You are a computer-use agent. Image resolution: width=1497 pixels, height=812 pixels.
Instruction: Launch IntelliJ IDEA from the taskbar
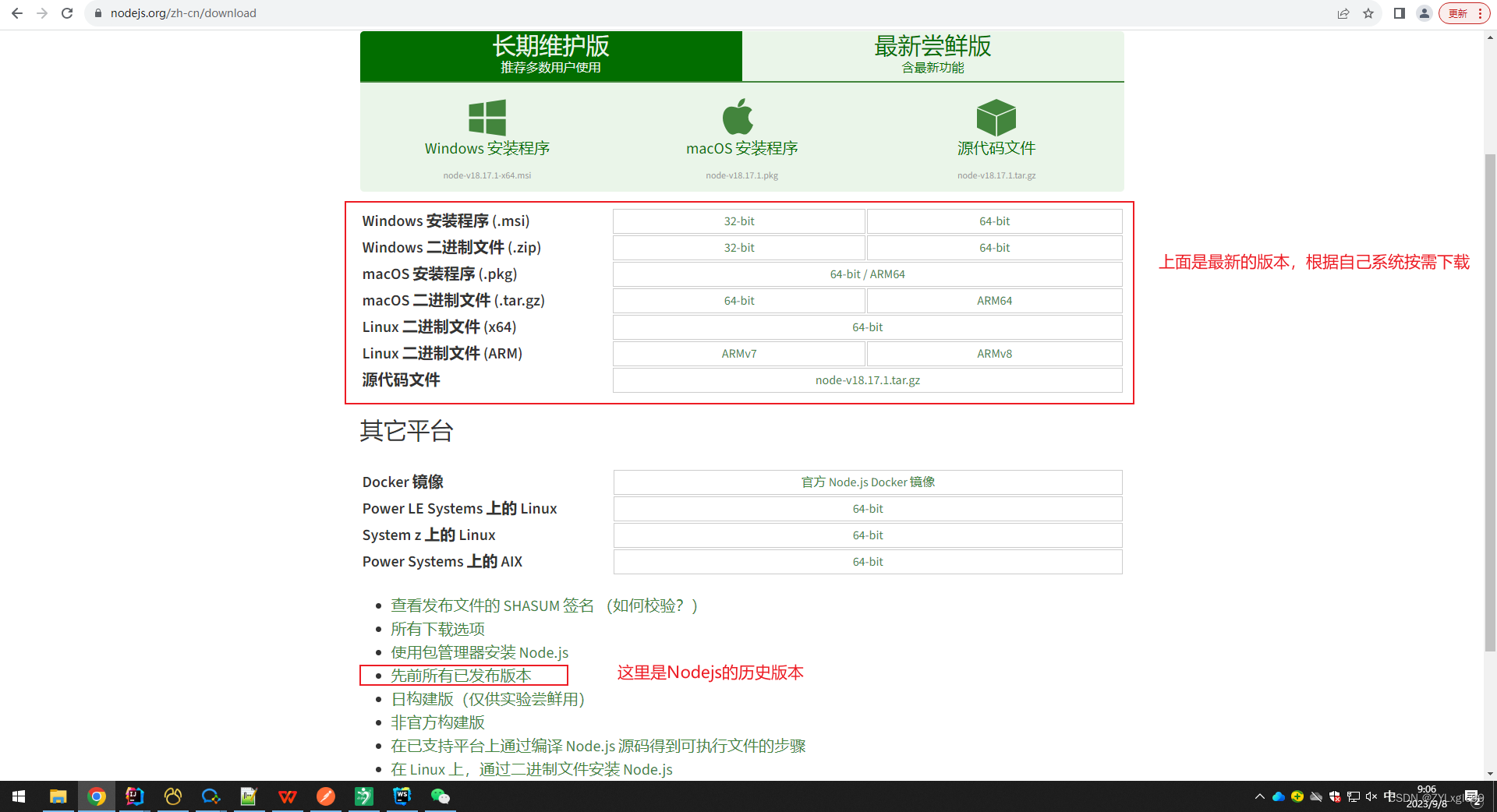pyautogui.click(x=134, y=796)
